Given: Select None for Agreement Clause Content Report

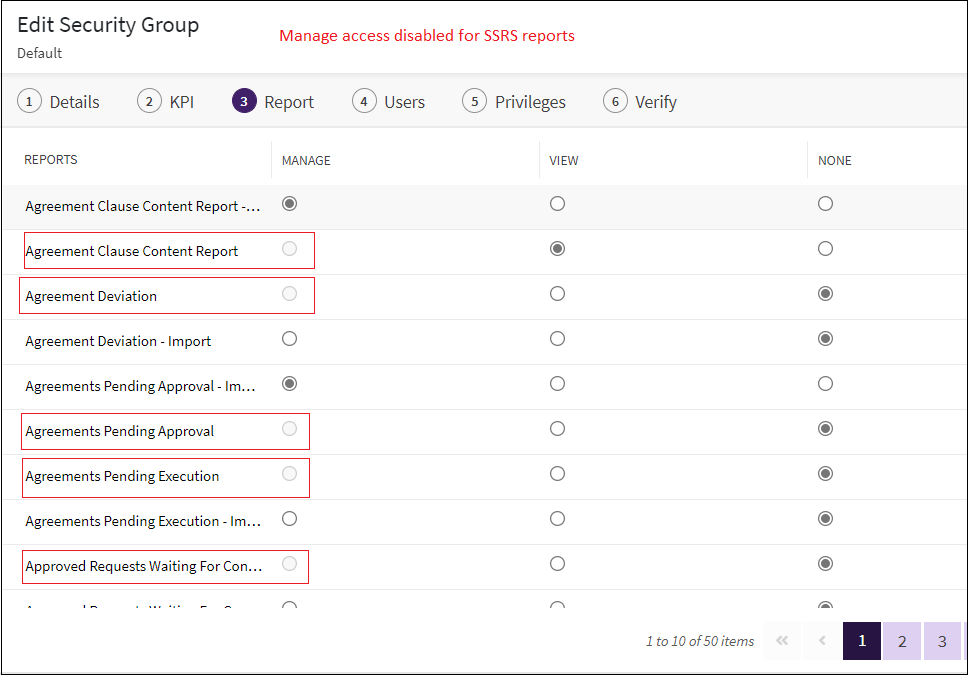Looking at the screenshot, I should pos(825,249).
